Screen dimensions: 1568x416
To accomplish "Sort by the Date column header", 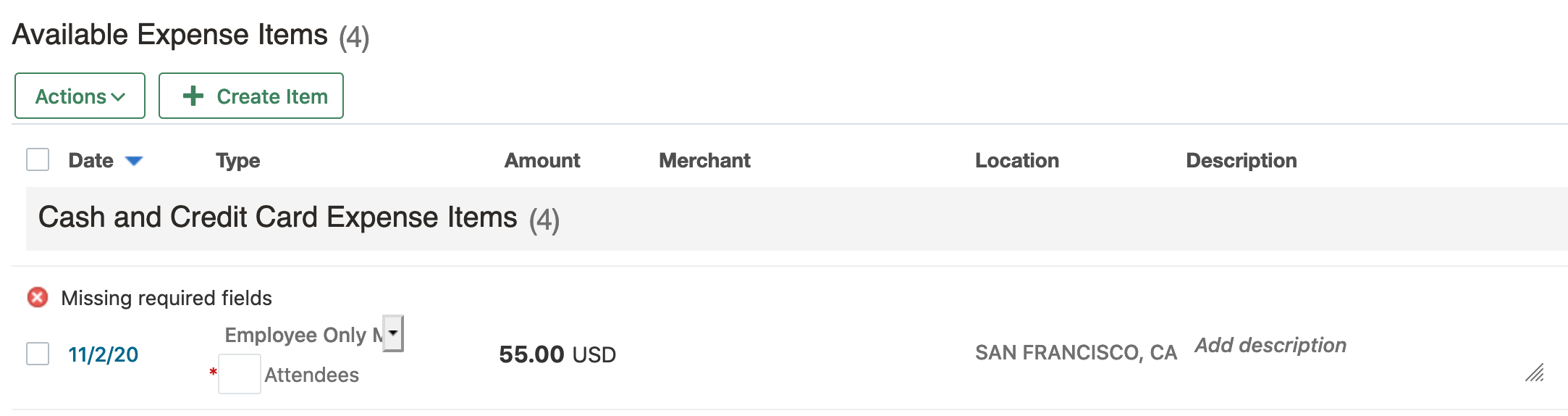I will 91,160.
